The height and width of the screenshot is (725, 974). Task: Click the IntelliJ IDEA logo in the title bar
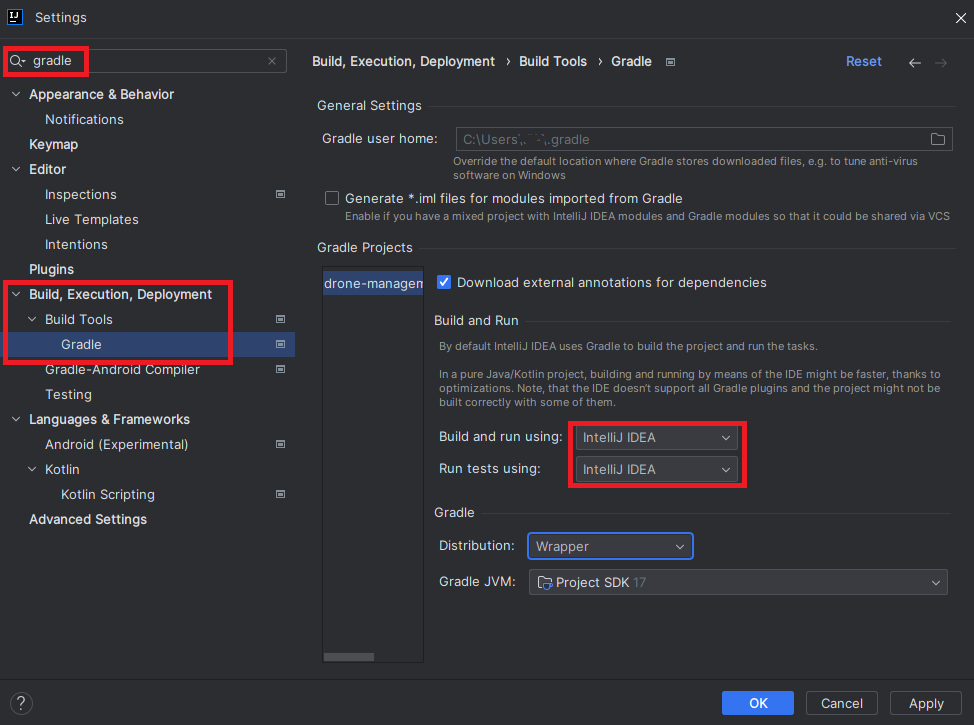tap(15, 17)
